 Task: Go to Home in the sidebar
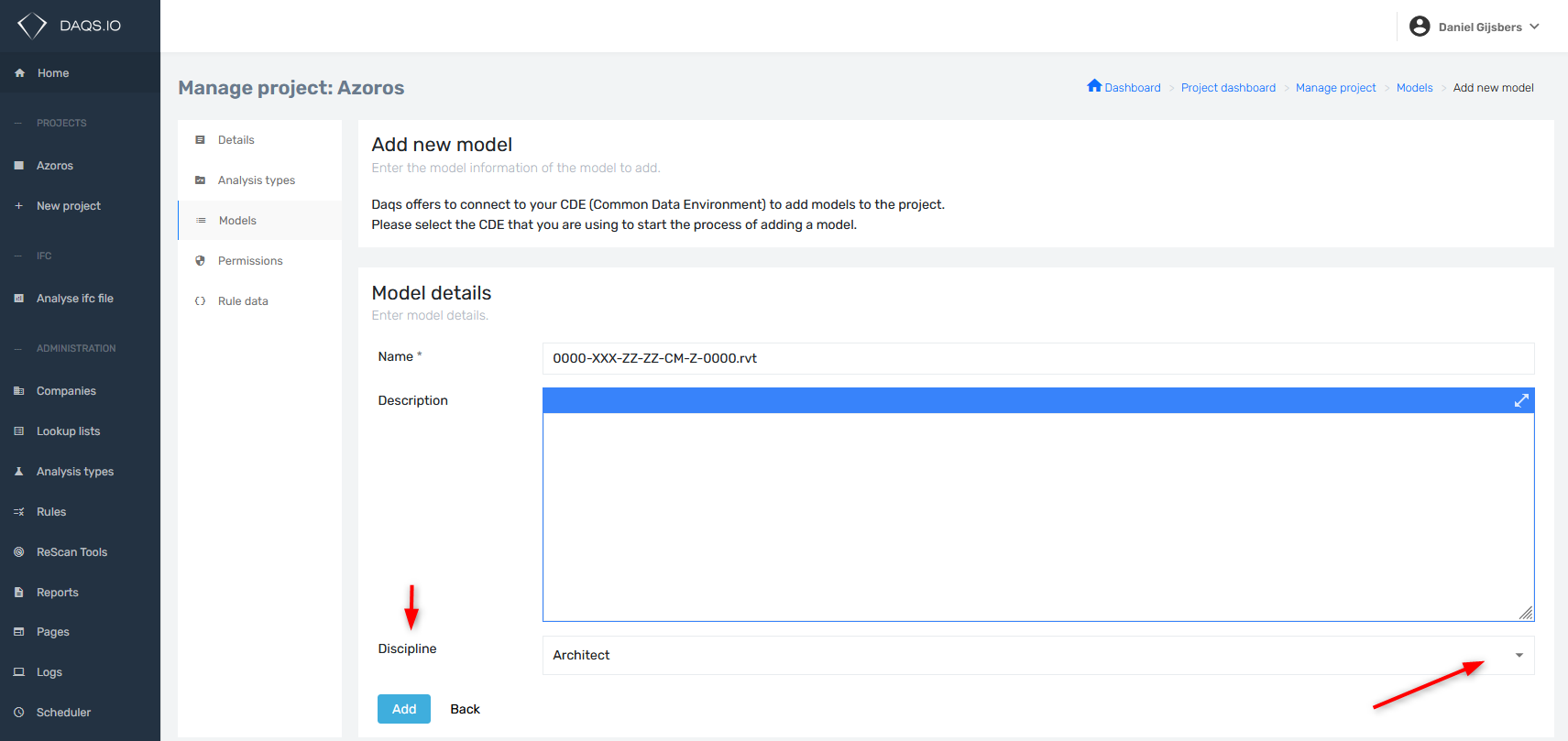click(80, 73)
